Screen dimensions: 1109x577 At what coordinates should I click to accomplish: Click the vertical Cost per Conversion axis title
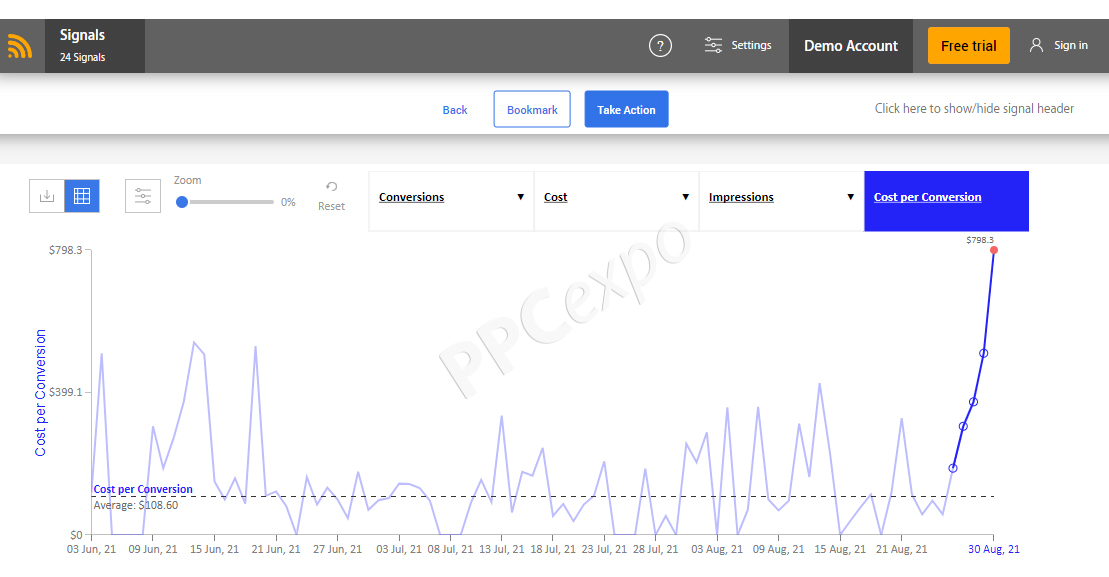tap(40, 392)
